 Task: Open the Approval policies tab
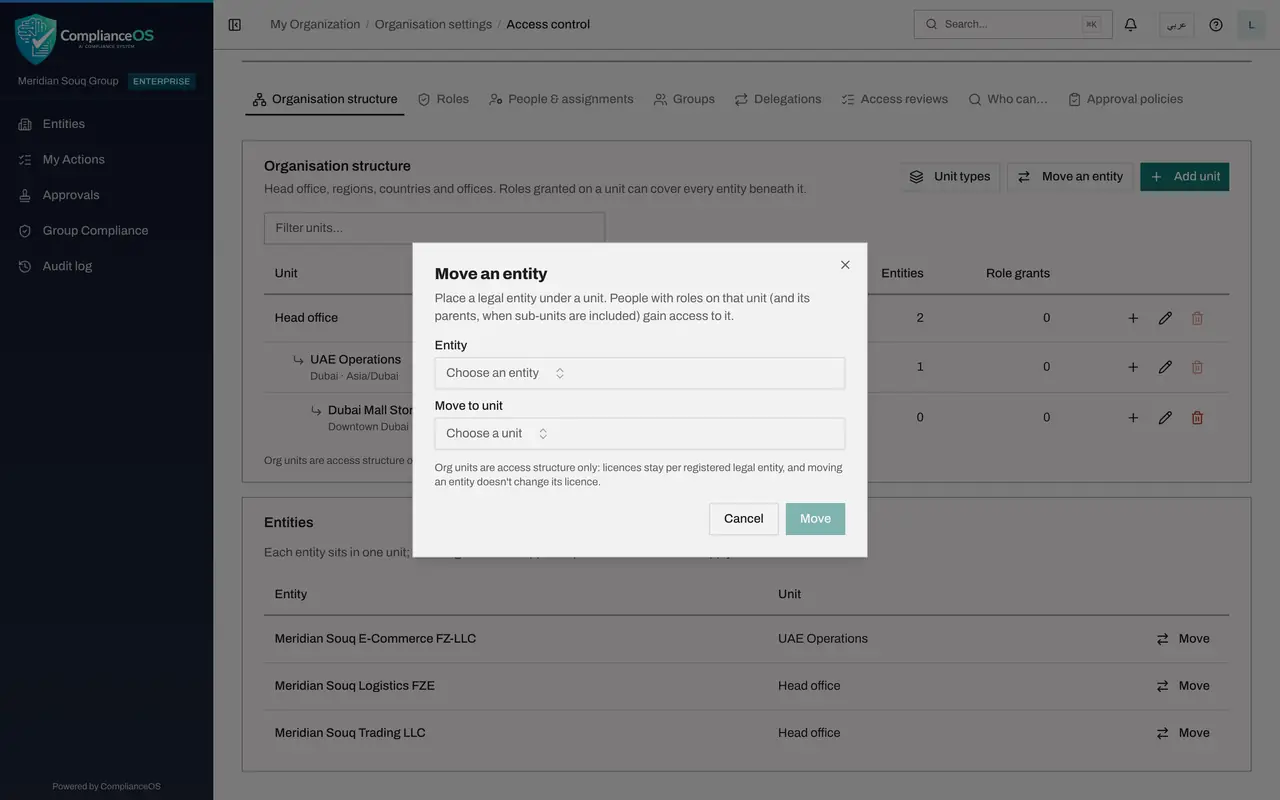tap(1125, 99)
